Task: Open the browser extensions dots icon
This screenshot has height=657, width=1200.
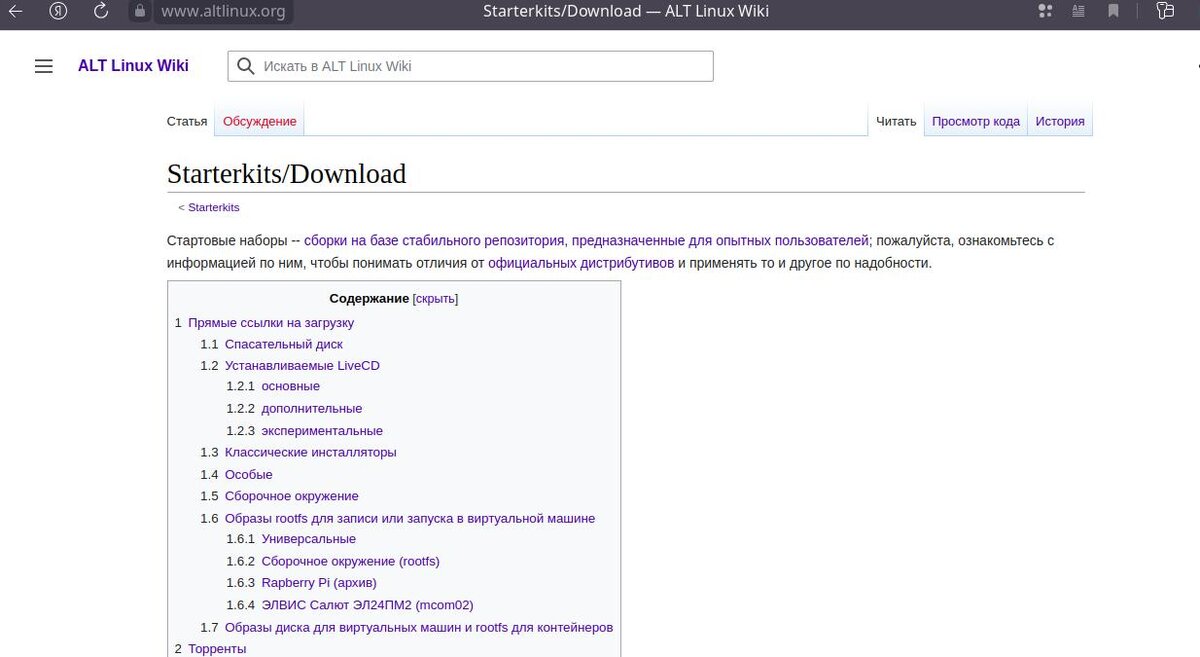Action: (x=1046, y=12)
